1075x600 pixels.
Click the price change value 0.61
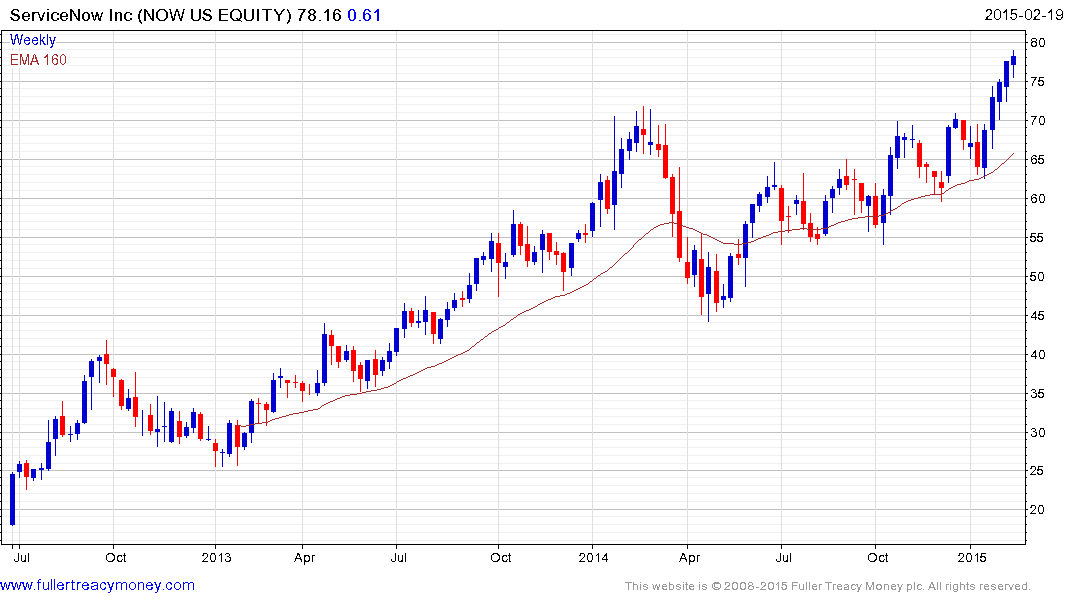pyautogui.click(x=364, y=15)
